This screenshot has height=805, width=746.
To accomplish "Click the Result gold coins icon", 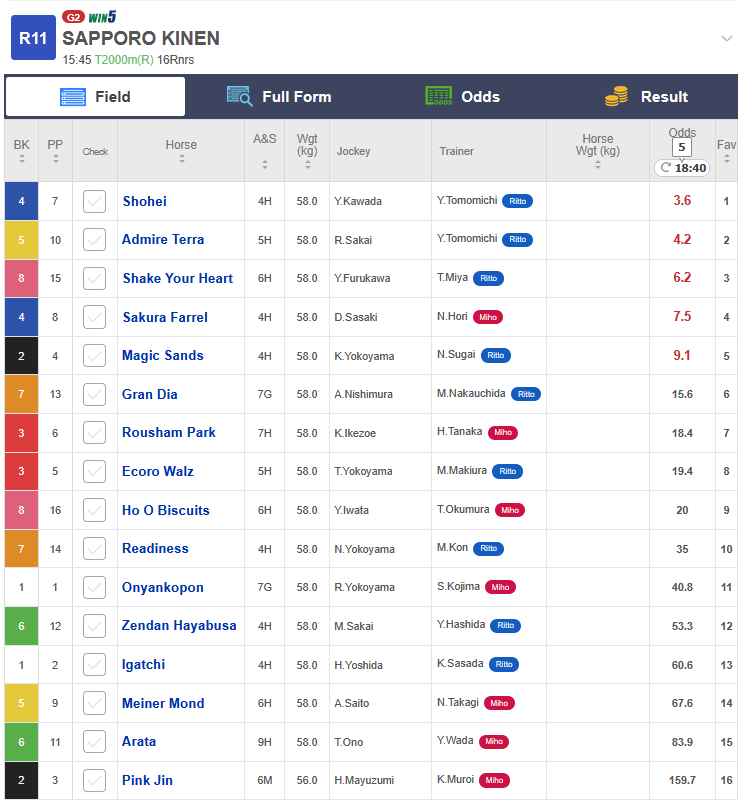I will point(617,96).
